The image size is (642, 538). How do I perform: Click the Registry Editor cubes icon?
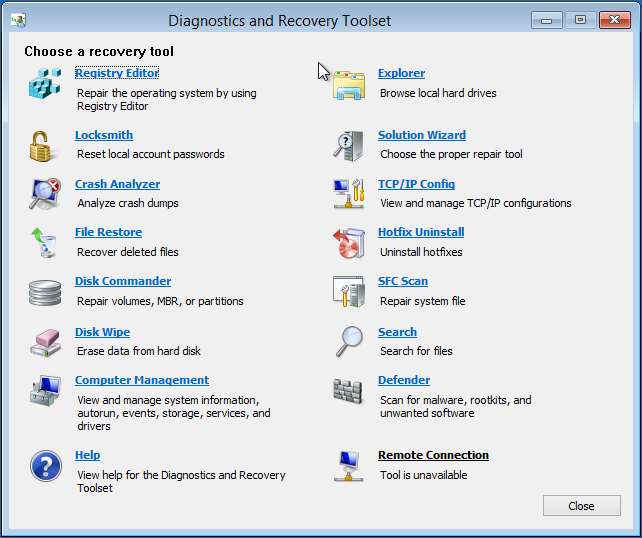(45, 84)
